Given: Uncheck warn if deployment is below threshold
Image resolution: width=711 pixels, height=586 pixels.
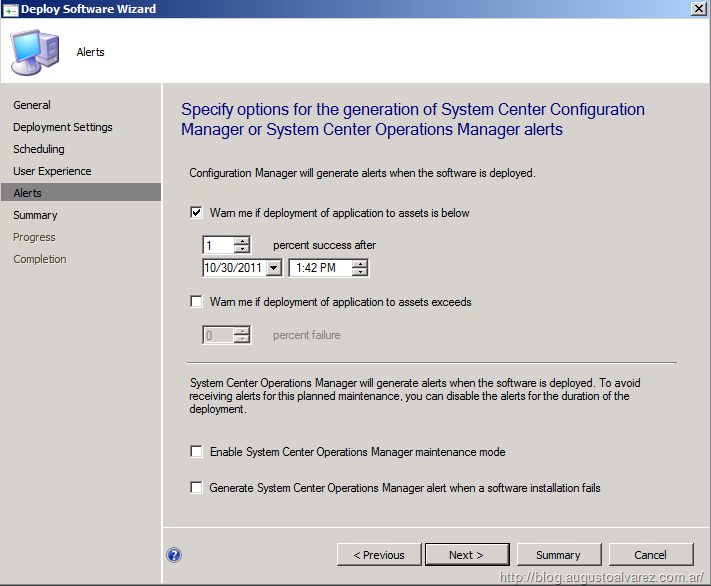Looking at the screenshot, I should point(196,213).
